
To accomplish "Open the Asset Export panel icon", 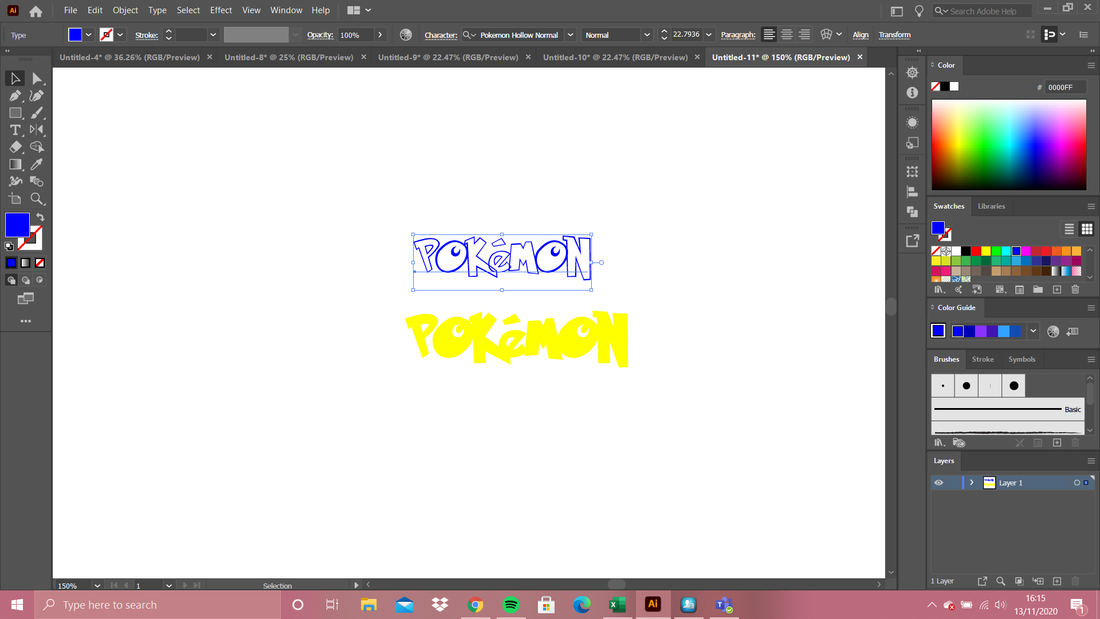I will (912, 241).
